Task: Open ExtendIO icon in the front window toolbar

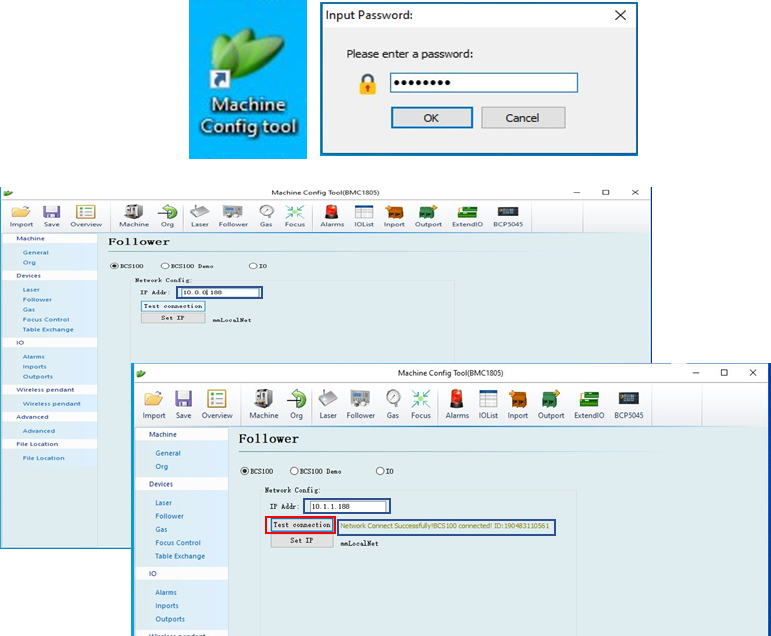Action: [x=589, y=405]
